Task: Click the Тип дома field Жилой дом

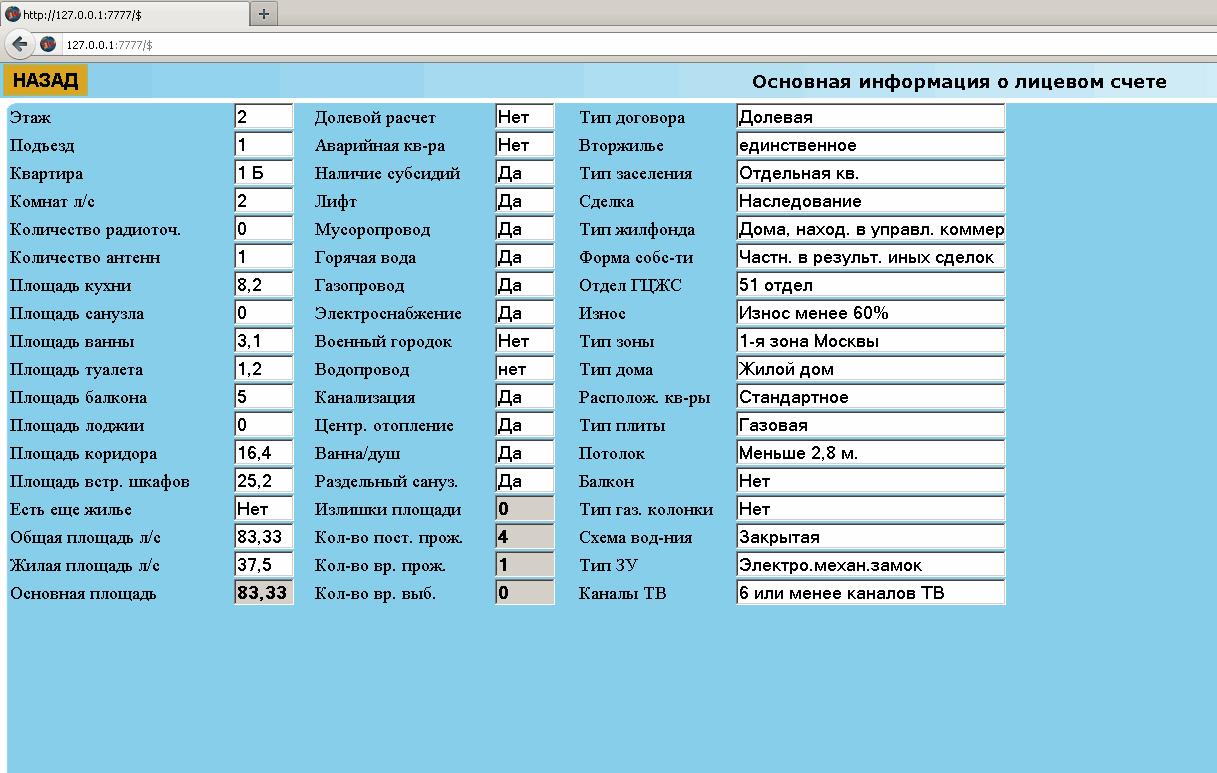Action: [x=871, y=369]
